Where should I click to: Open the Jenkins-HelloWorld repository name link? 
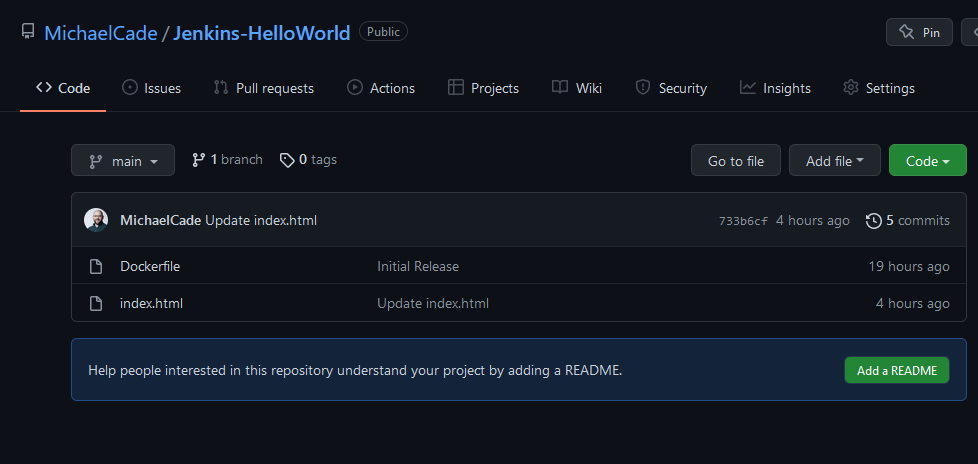[262, 33]
